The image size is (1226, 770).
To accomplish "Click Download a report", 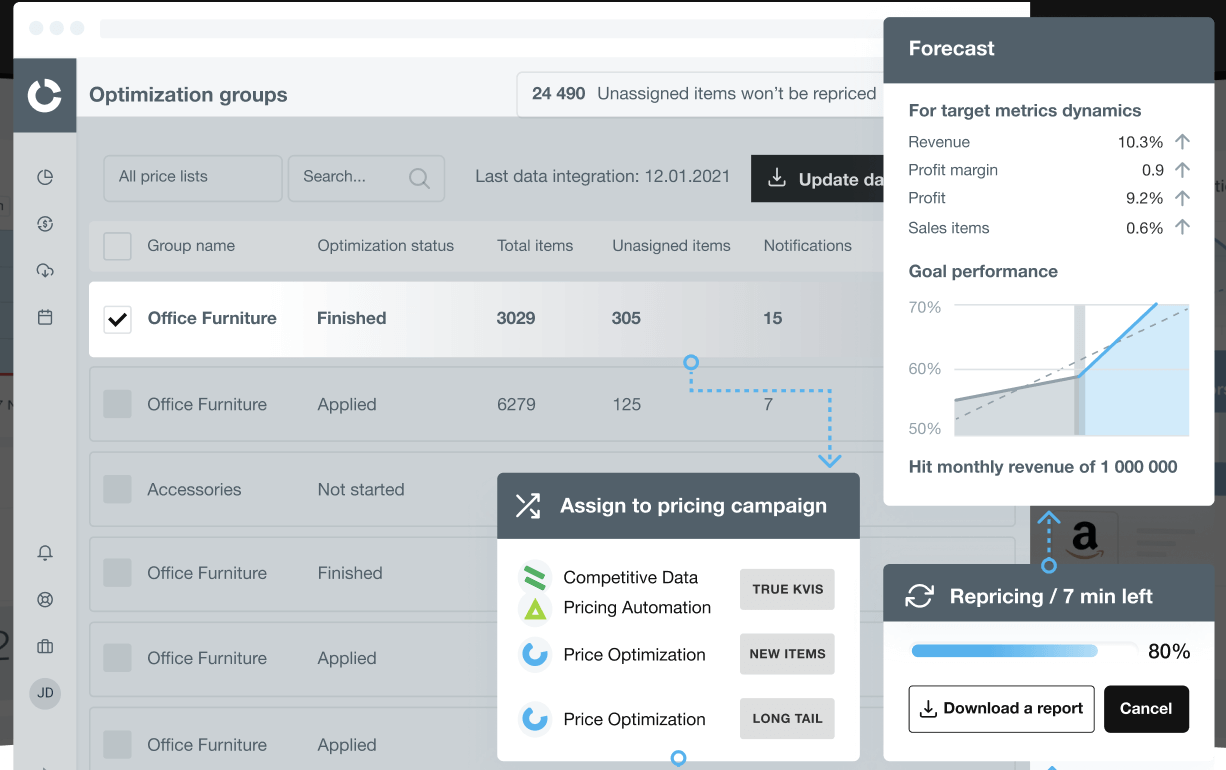I will (x=1001, y=708).
